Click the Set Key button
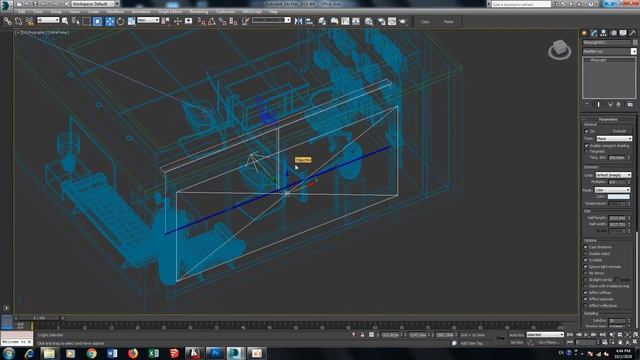Viewport: 640px width, 360px height. [x=516, y=342]
